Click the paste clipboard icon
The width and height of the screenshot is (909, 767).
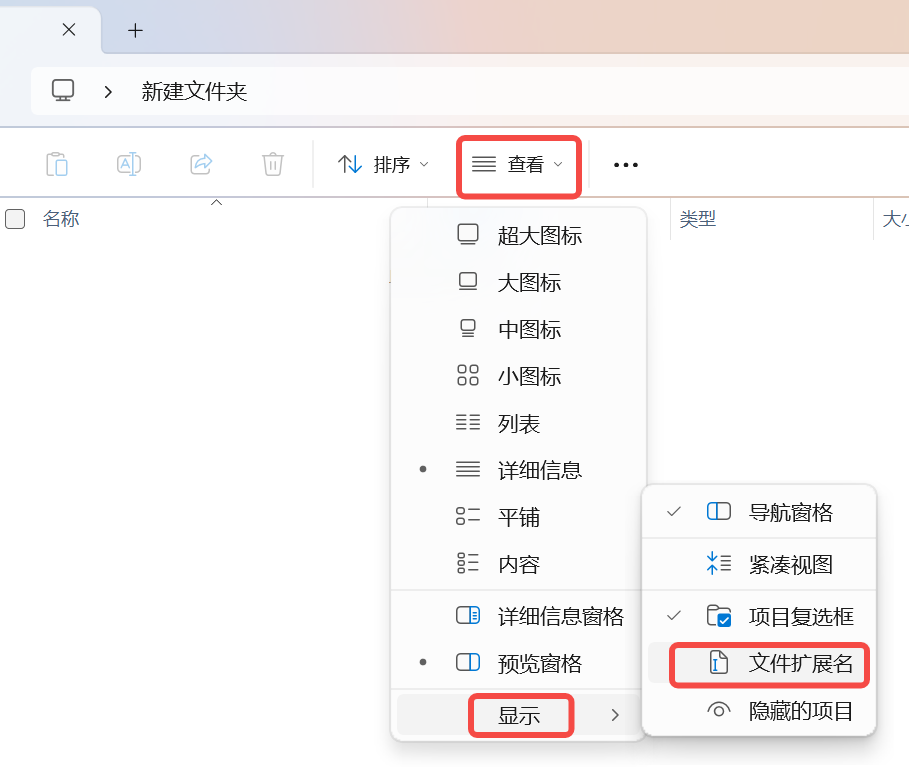(x=57, y=164)
